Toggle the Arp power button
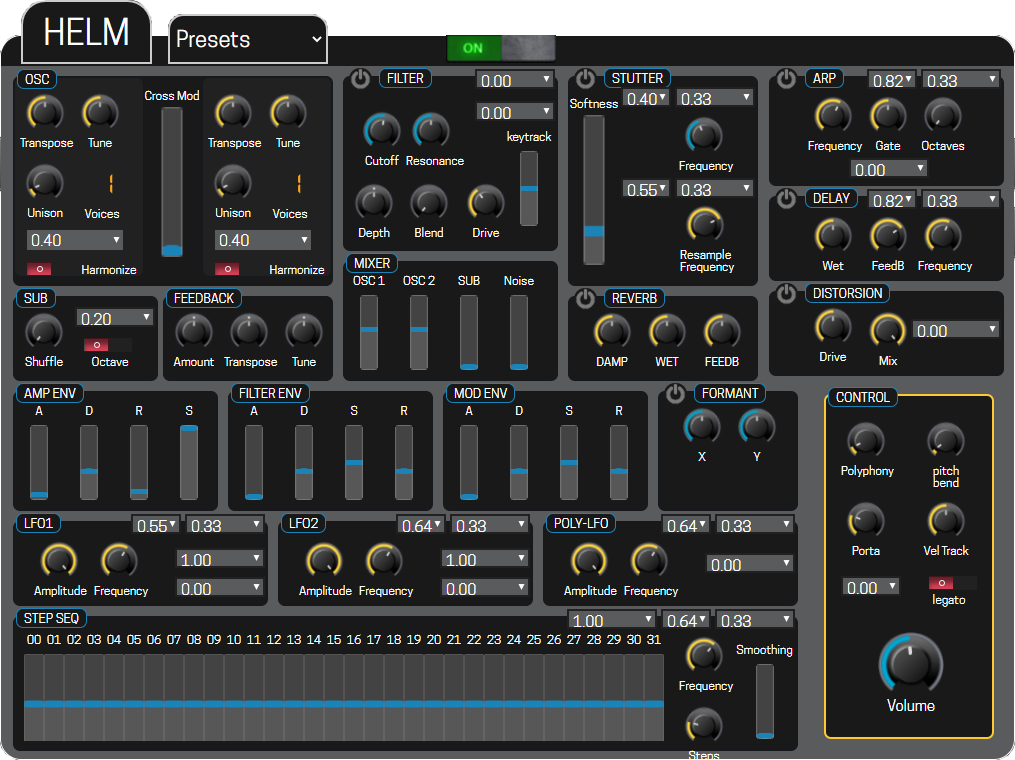The width and height of the screenshot is (1015, 760). pos(786,79)
